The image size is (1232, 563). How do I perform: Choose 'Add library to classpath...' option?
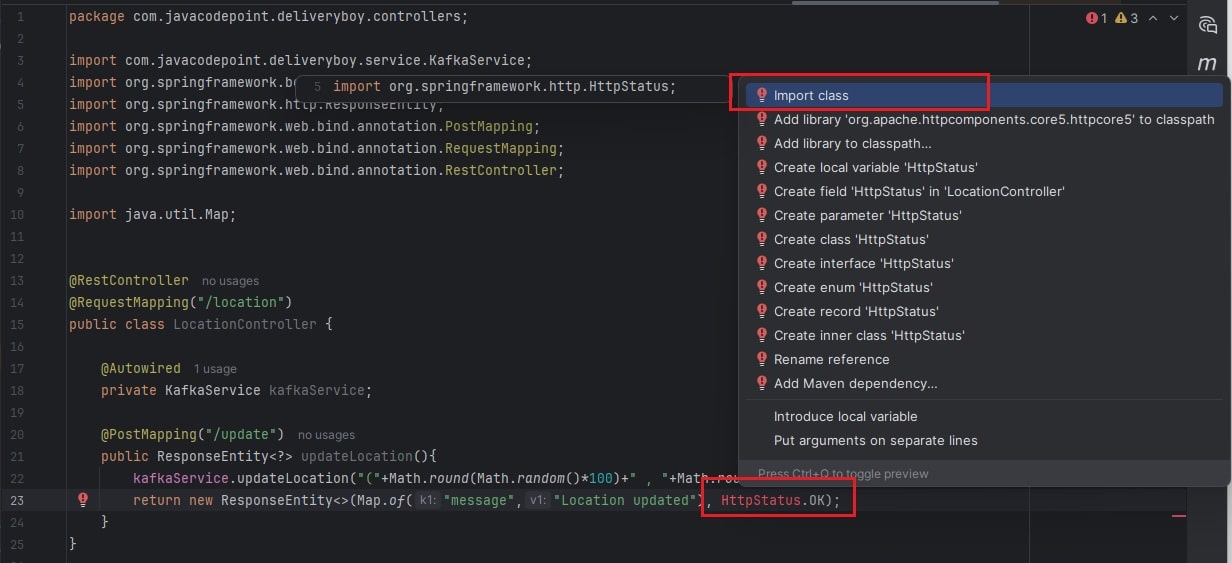pyautogui.click(x=852, y=143)
